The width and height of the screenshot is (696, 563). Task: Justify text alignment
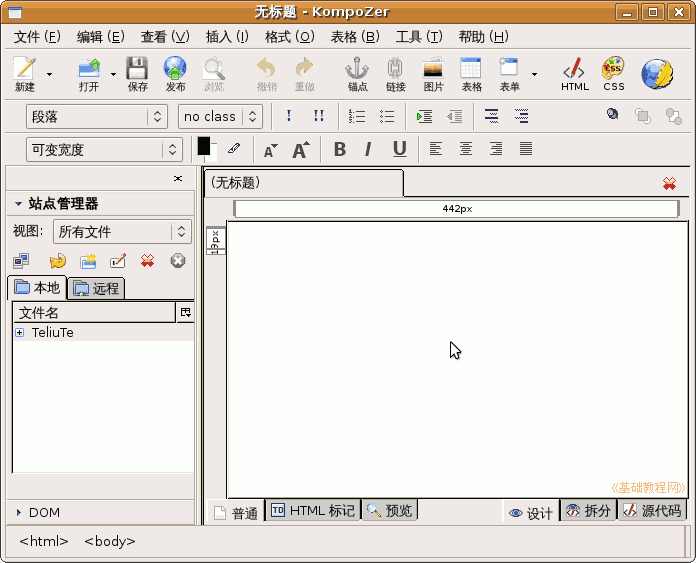pos(526,149)
